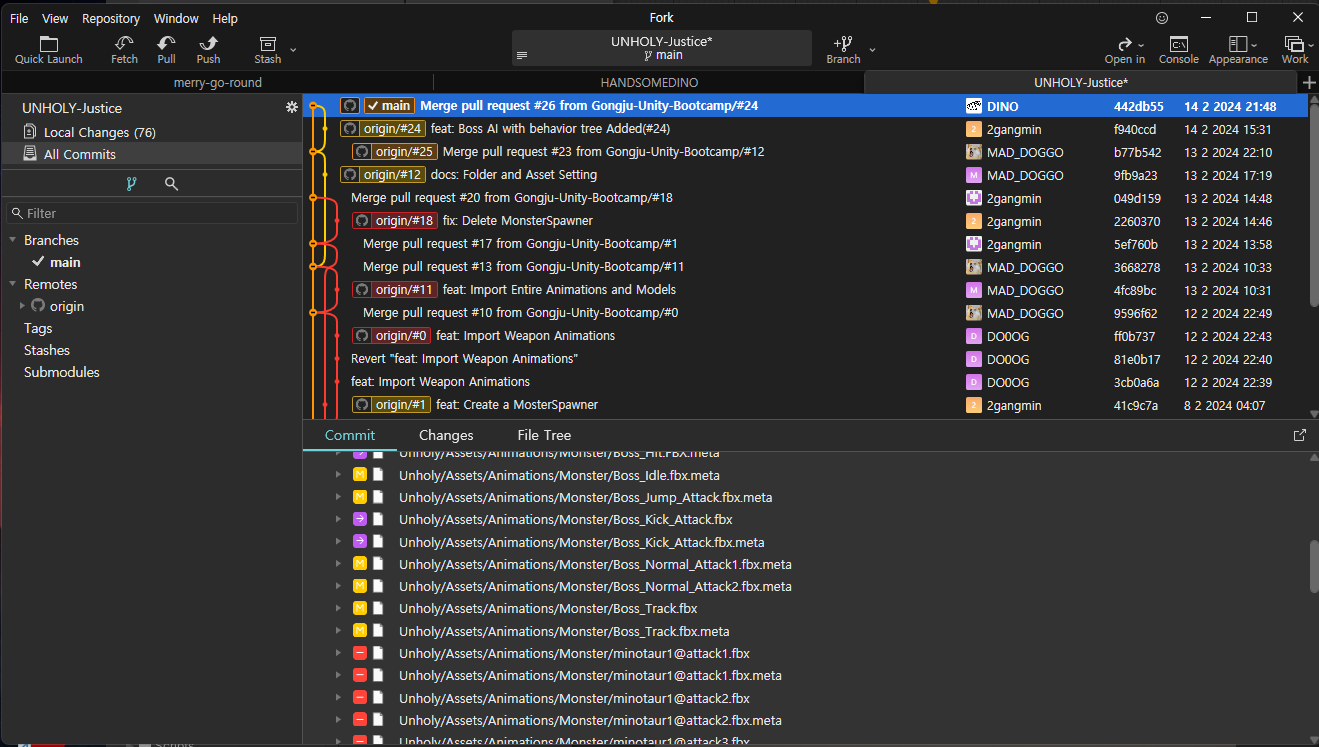The image size is (1319, 747).
Task: Expand the Boss_Idle.fbx.meta file diff
Action: point(338,475)
